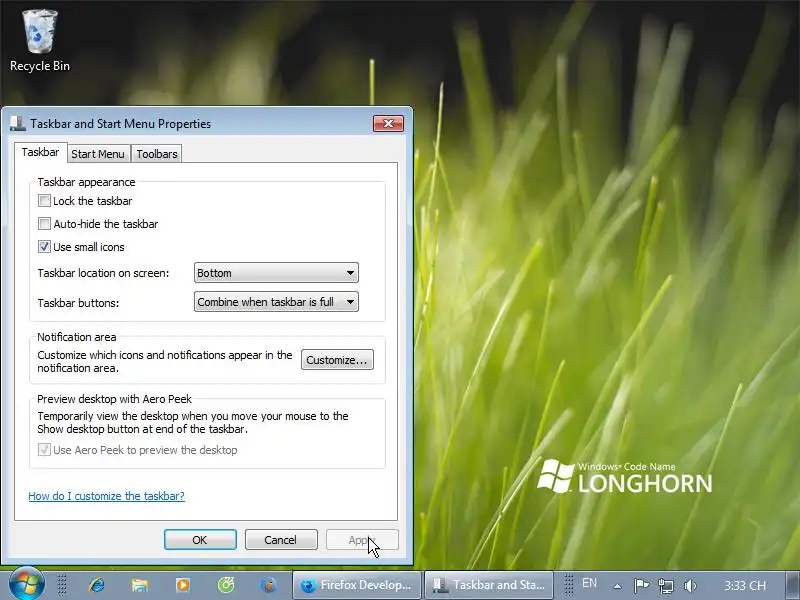This screenshot has width=800, height=600.
Task: Switch to the Taskbar tab
Action: 40,152
